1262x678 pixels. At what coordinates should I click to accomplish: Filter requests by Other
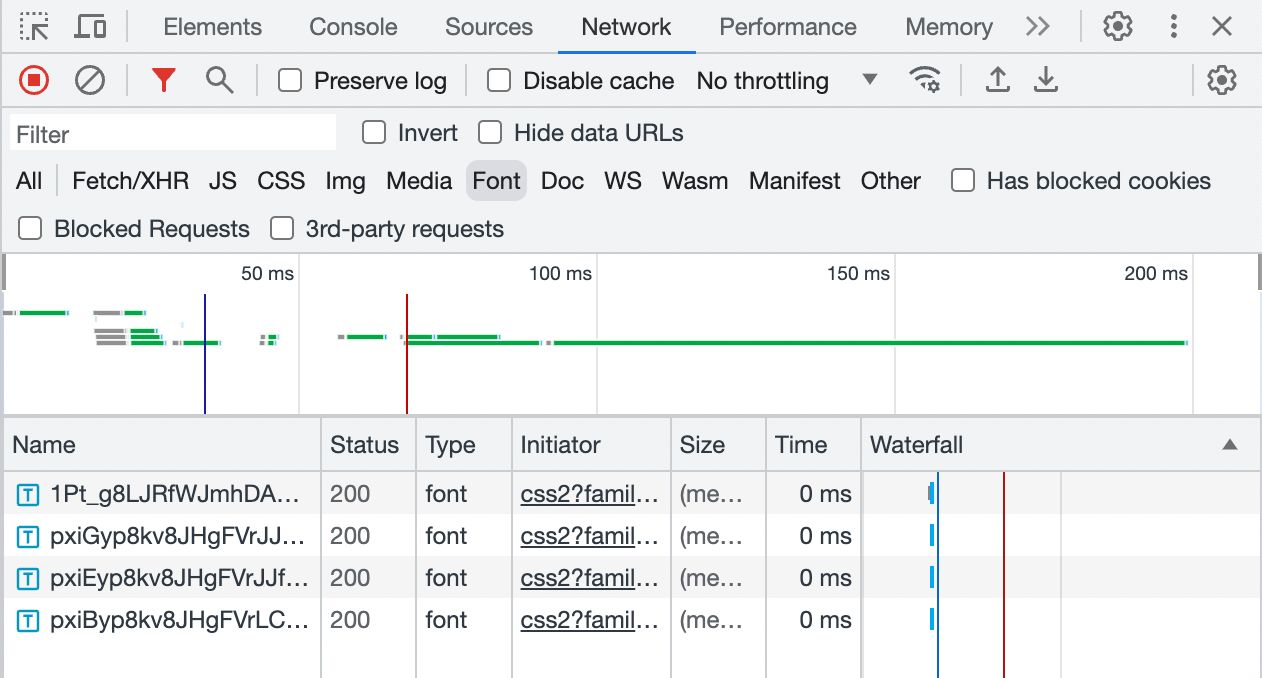click(x=890, y=181)
